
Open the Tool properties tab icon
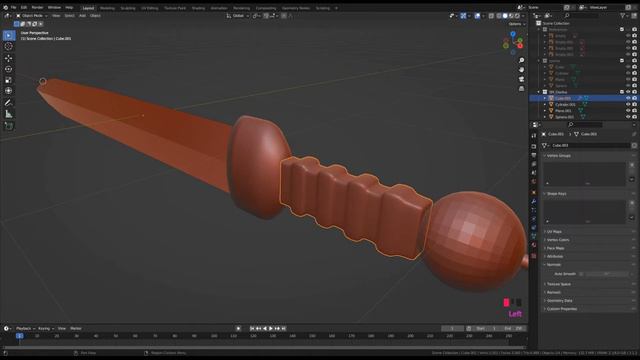[534, 136]
